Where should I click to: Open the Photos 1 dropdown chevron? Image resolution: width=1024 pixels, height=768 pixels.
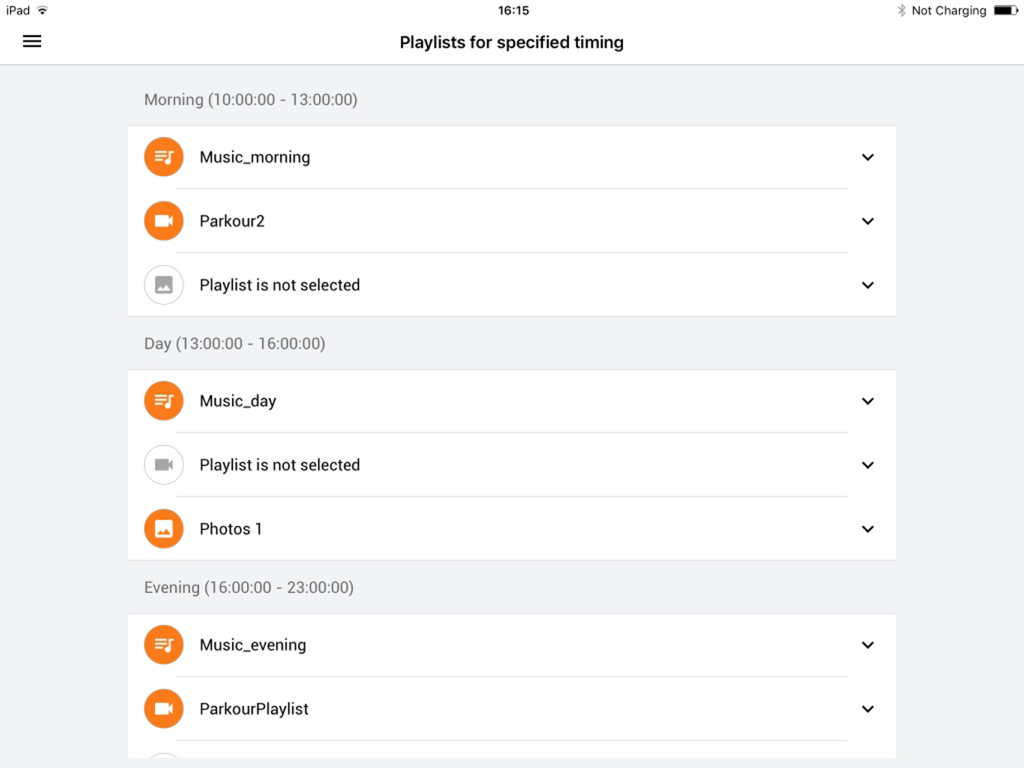tap(868, 529)
